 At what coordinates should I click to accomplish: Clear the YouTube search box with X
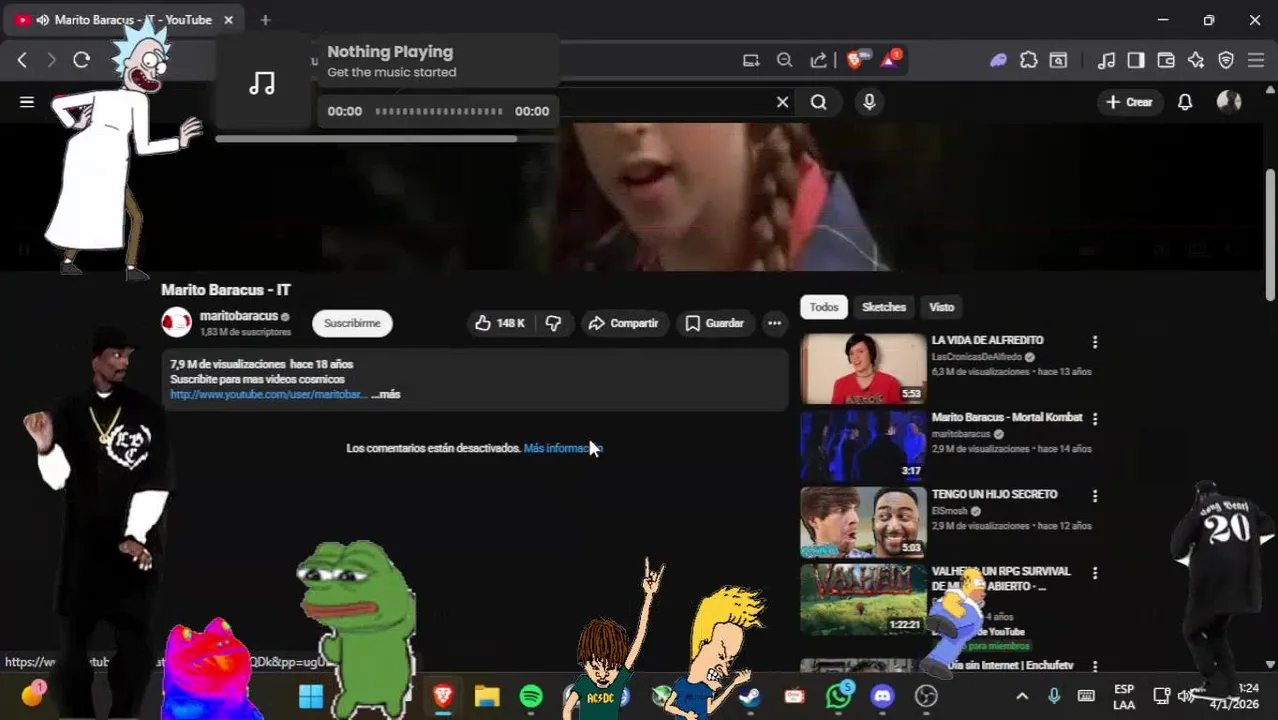[783, 102]
